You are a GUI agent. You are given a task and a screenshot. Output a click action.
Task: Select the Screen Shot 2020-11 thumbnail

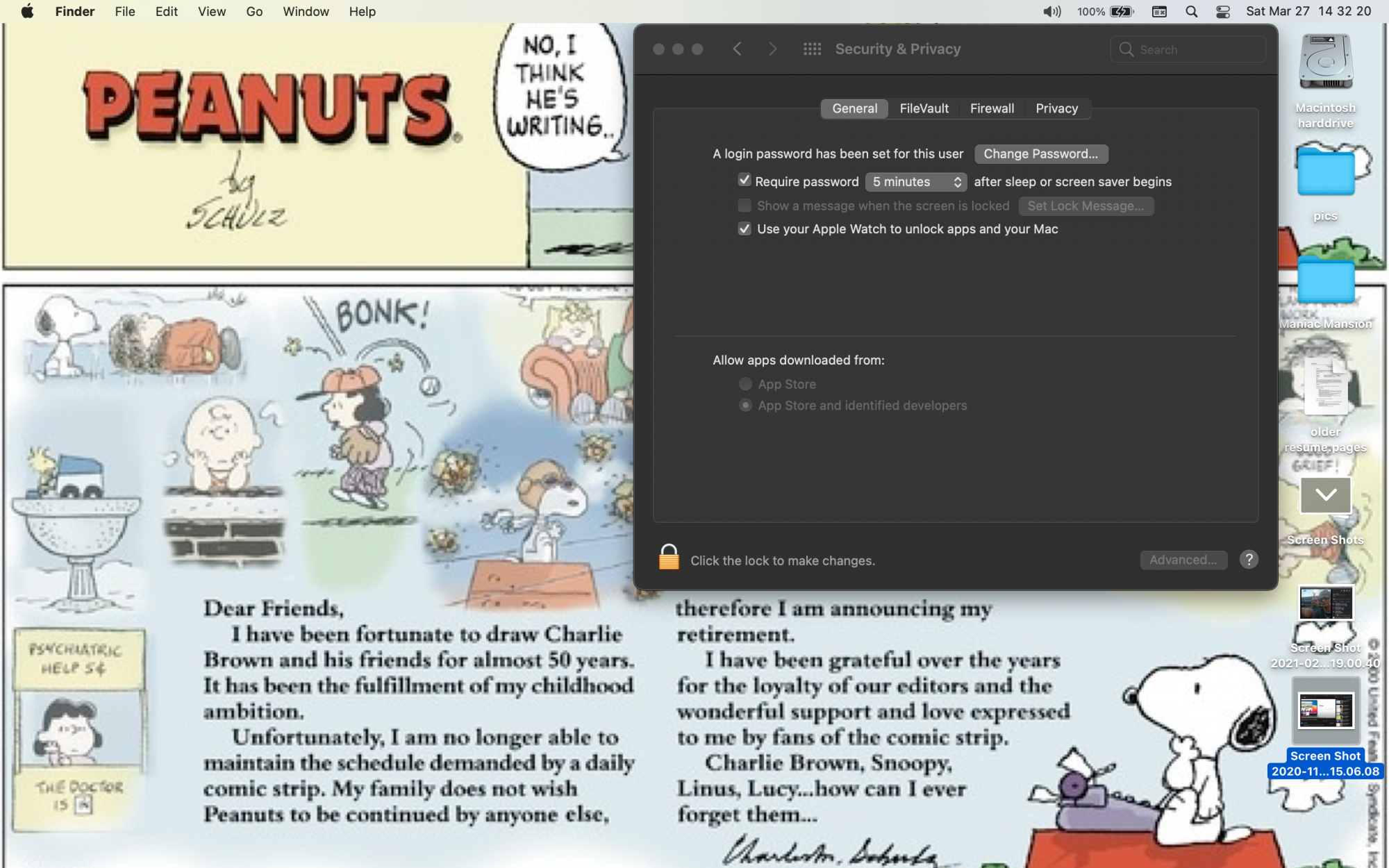tap(1325, 711)
